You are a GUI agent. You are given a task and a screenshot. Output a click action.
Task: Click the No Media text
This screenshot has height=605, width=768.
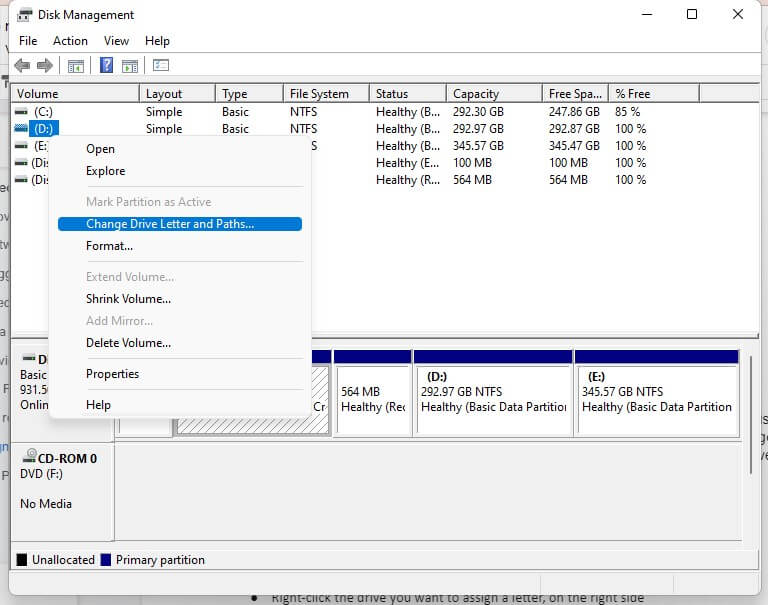coord(46,504)
